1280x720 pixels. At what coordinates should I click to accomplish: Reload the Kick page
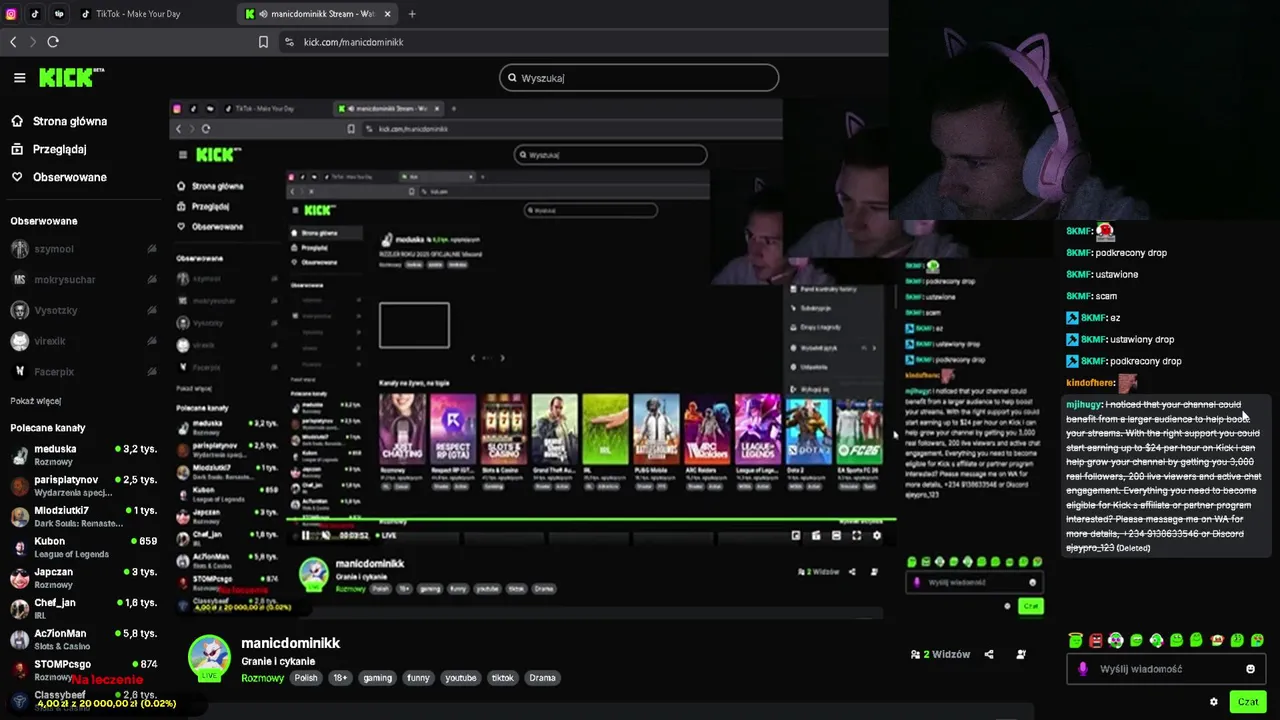coord(53,42)
